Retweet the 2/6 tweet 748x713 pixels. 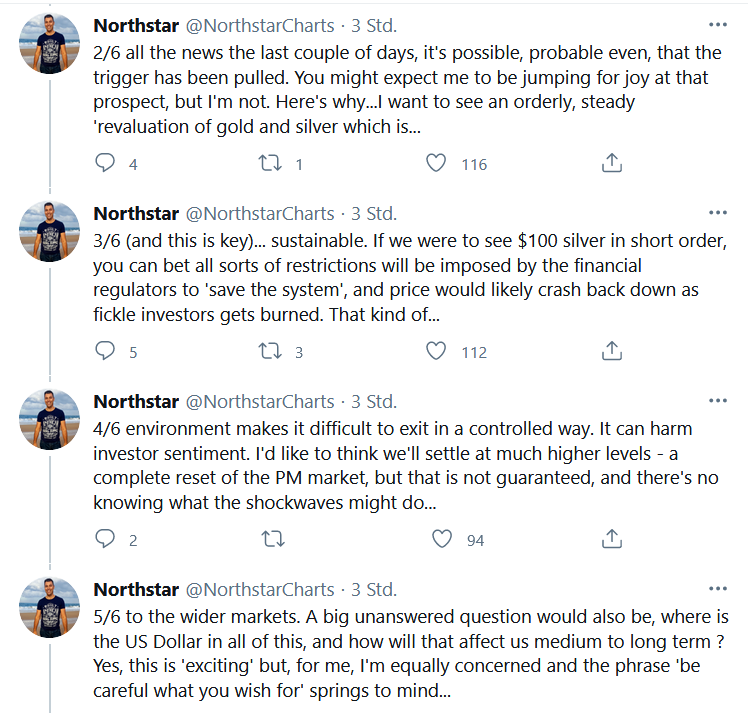[x=270, y=163]
